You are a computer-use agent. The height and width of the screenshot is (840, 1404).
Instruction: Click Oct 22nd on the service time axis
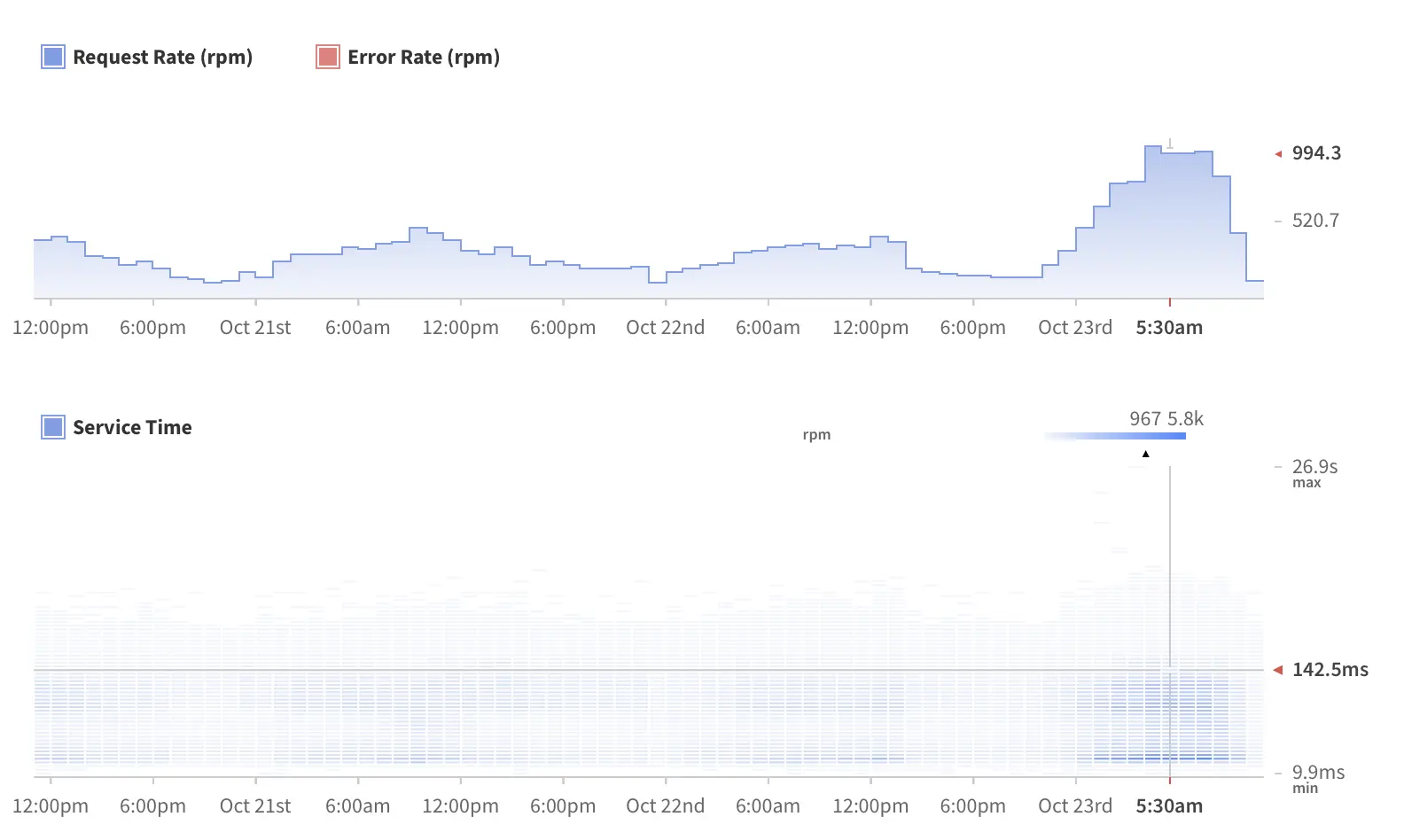[x=666, y=806]
